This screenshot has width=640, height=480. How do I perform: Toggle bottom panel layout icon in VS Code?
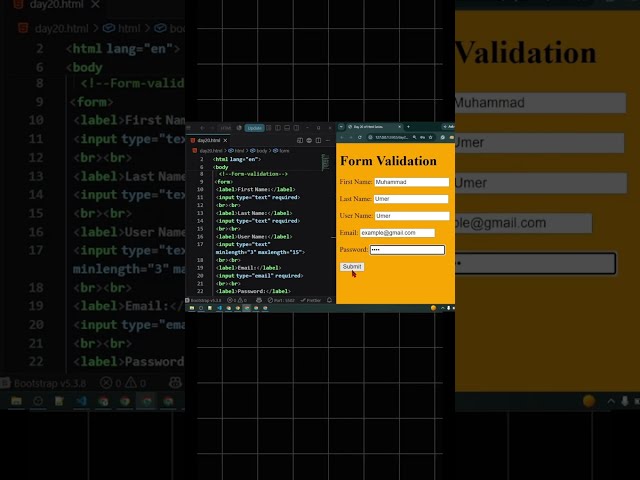coord(287,128)
